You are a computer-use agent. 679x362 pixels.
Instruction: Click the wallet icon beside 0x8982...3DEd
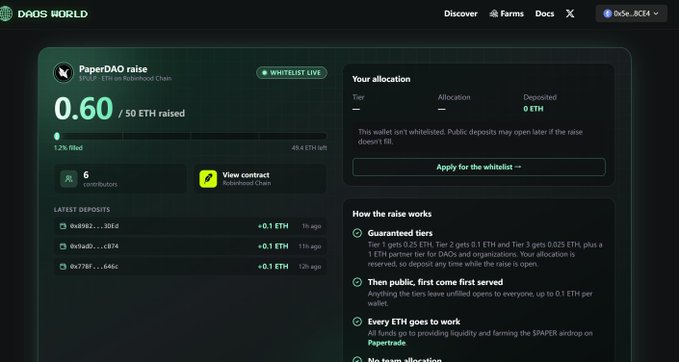(x=63, y=226)
